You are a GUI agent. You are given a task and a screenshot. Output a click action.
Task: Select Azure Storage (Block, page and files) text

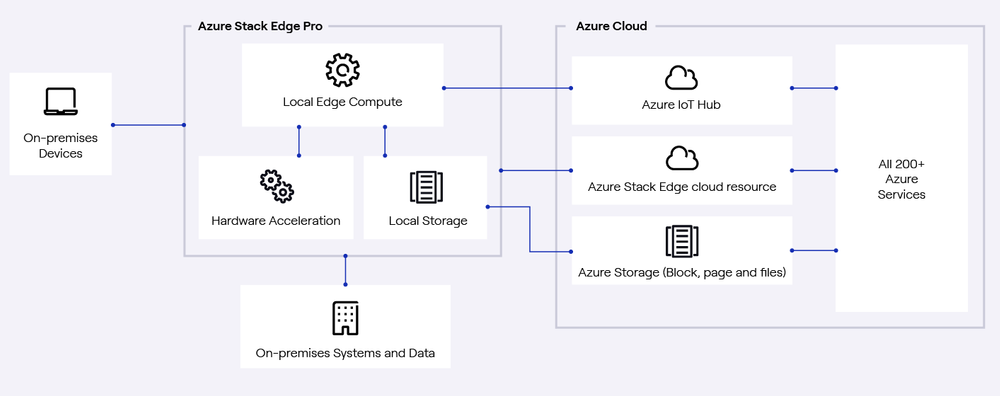pos(682,272)
